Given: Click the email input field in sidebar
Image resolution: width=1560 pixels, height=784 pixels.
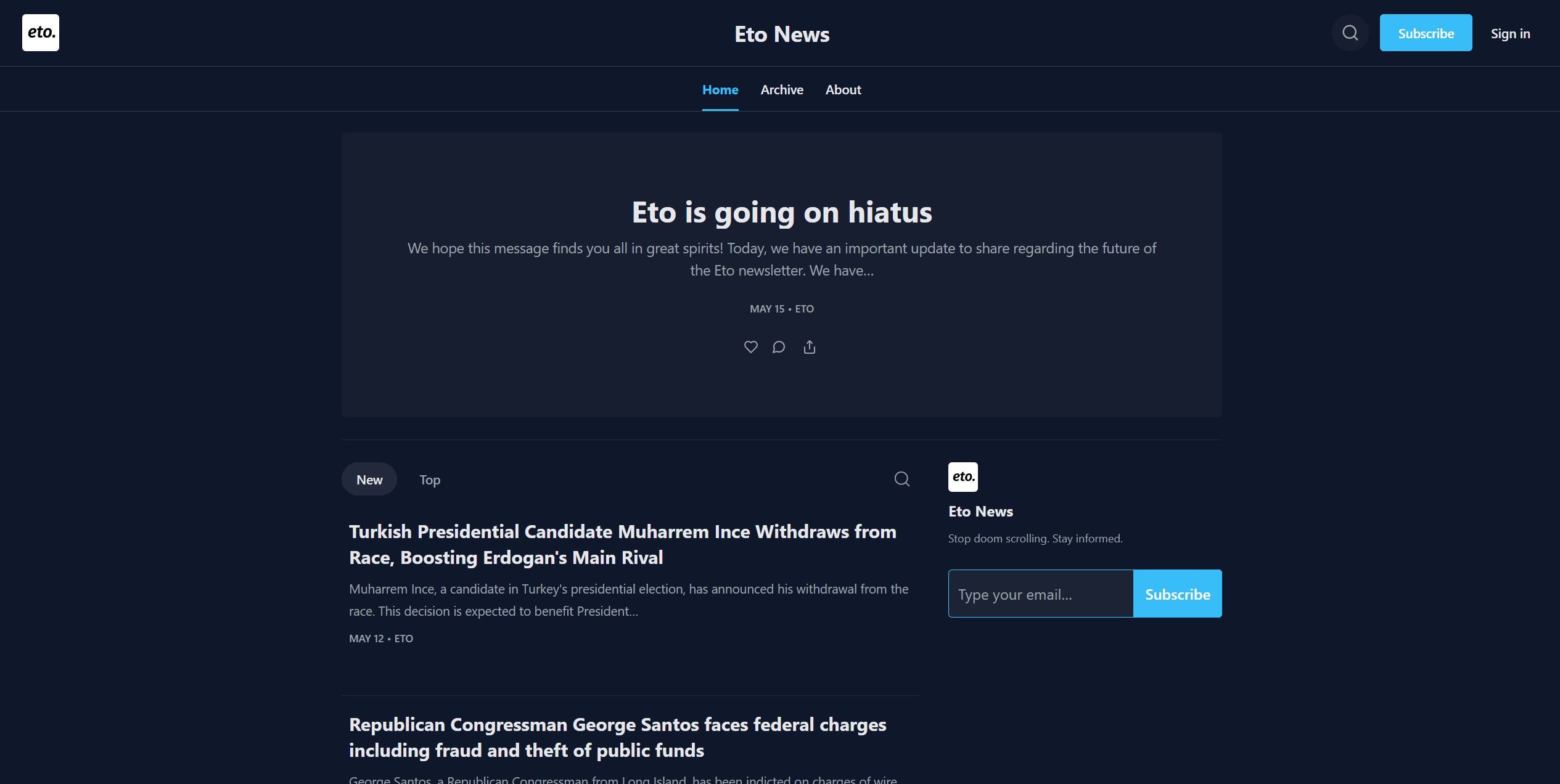Looking at the screenshot, I should tap(1041, 593).
